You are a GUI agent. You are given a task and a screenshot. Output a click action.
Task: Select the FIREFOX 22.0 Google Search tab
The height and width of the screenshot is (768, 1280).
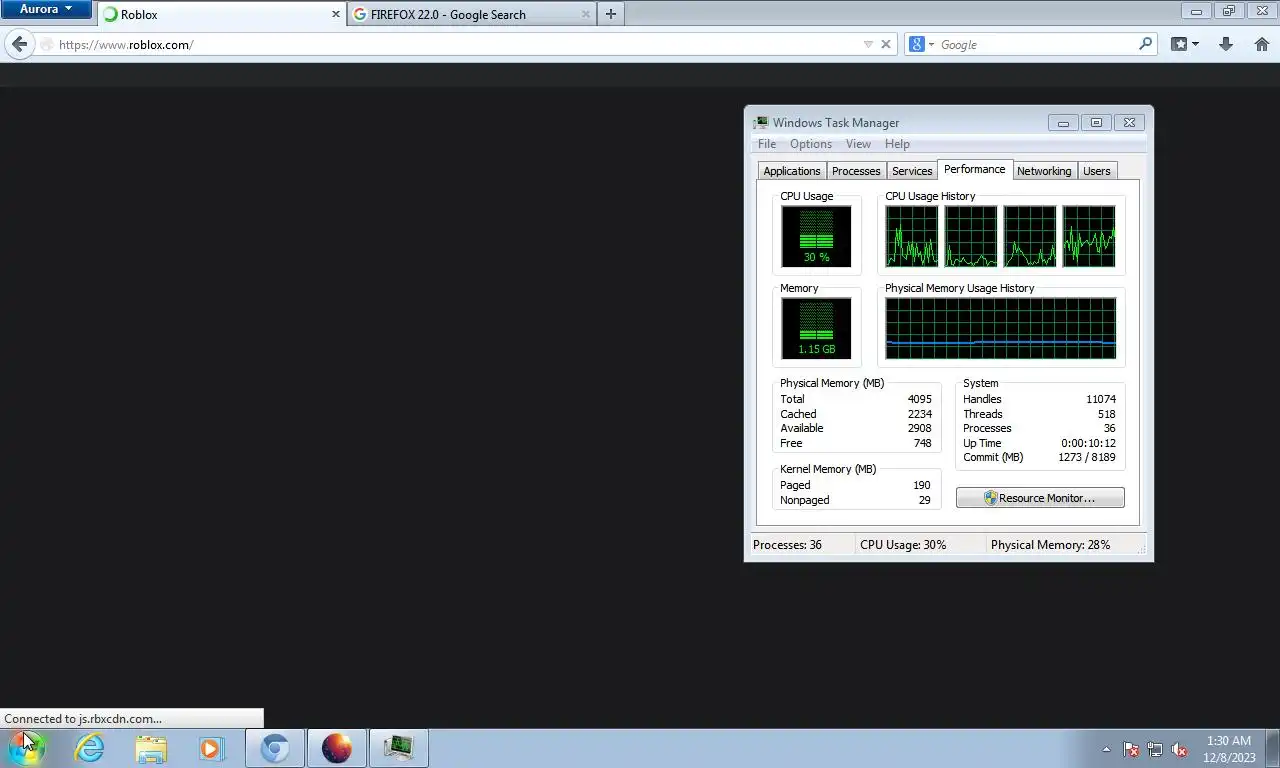tap(472, 15)
